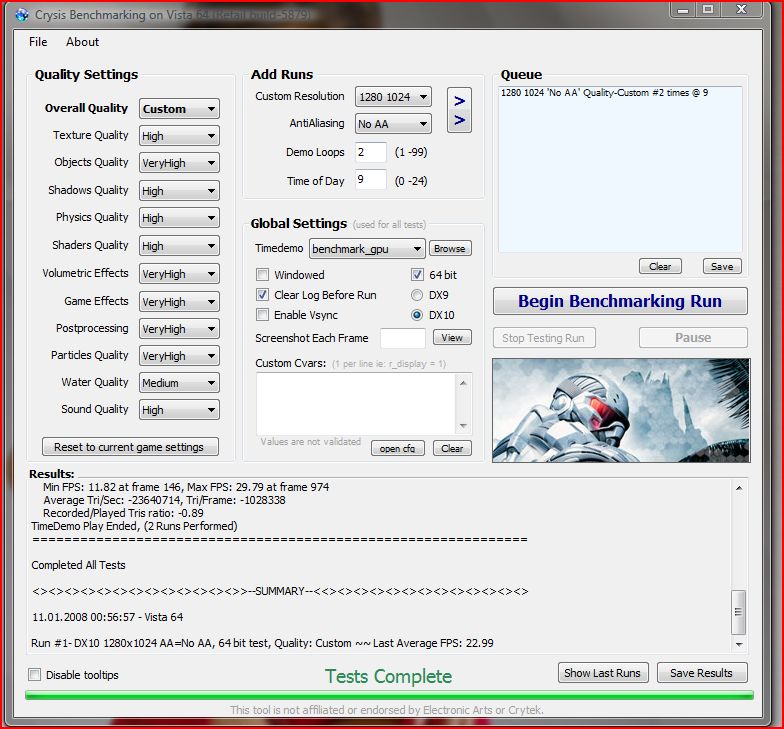
Task: Click the Min FPS result line
Action: coord(186,487)
